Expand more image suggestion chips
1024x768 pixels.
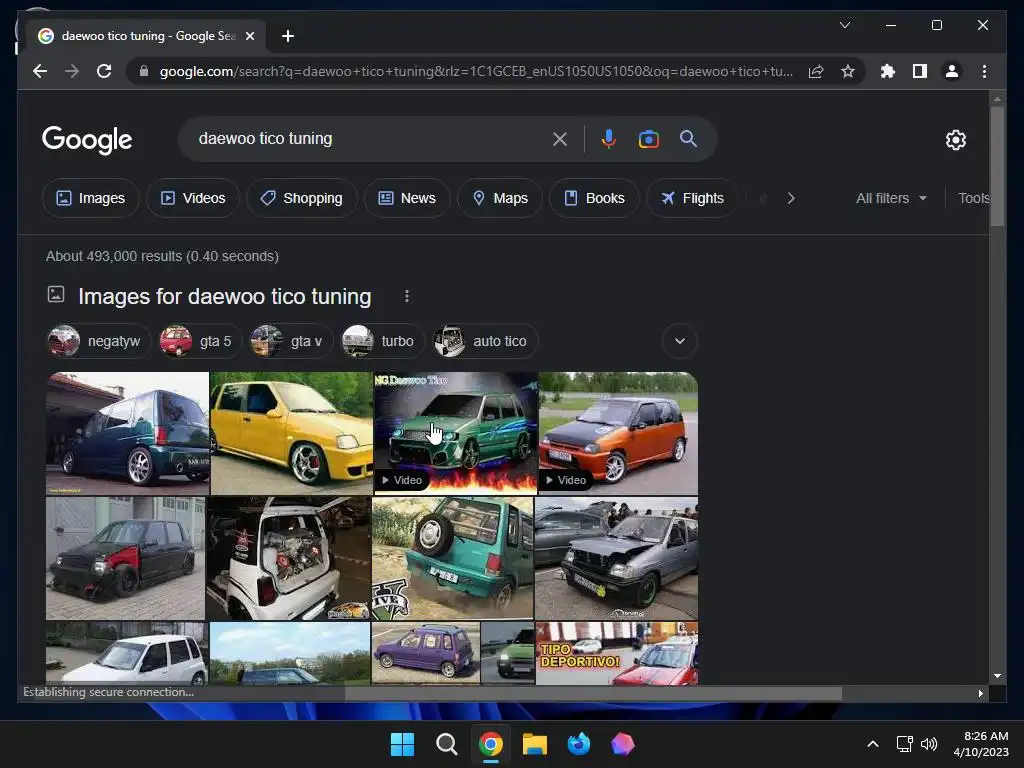[680, 341]
